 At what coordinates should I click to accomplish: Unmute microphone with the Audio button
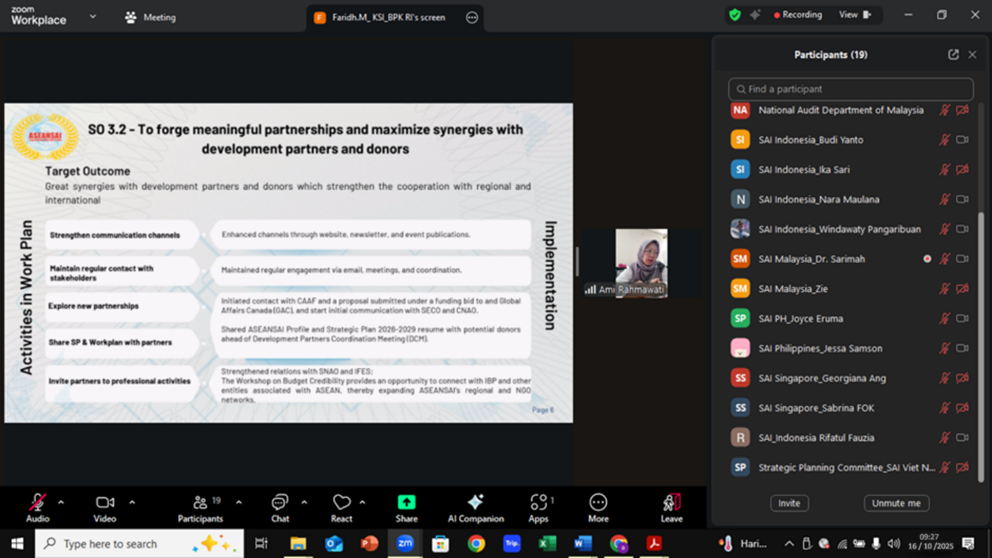click(37, 503)
